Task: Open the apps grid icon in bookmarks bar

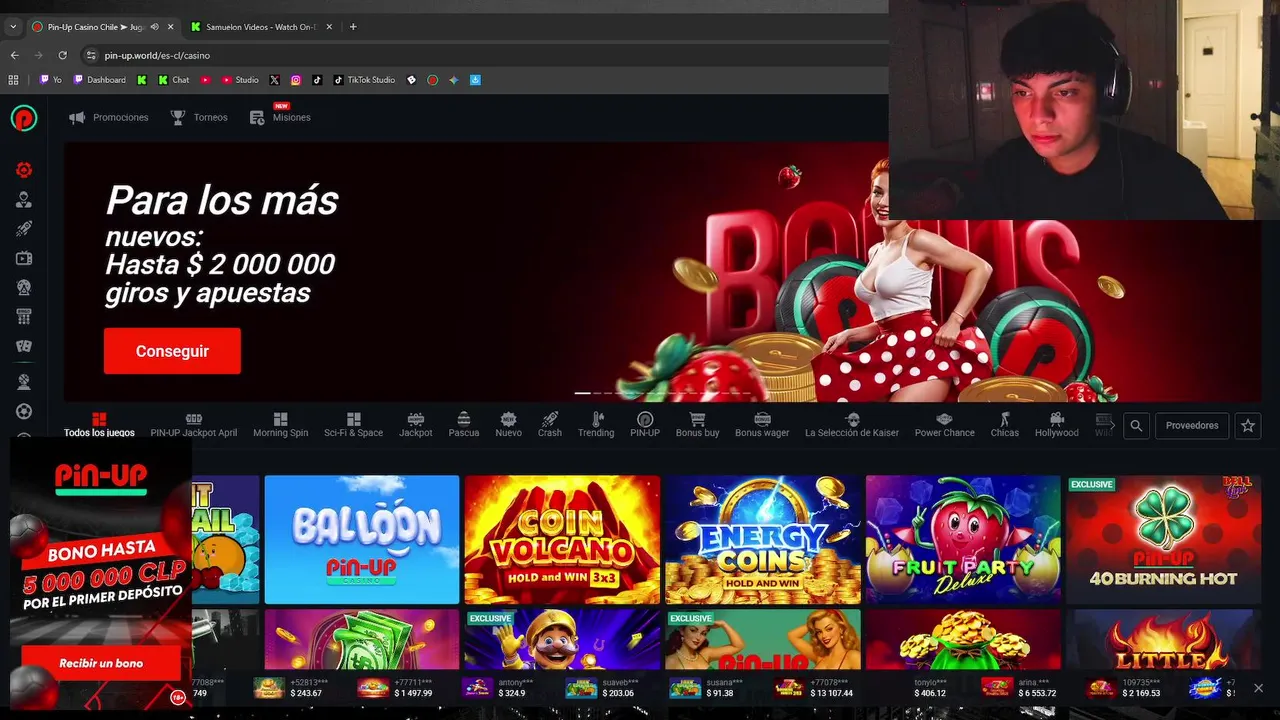Action: [x=13, y=80]
